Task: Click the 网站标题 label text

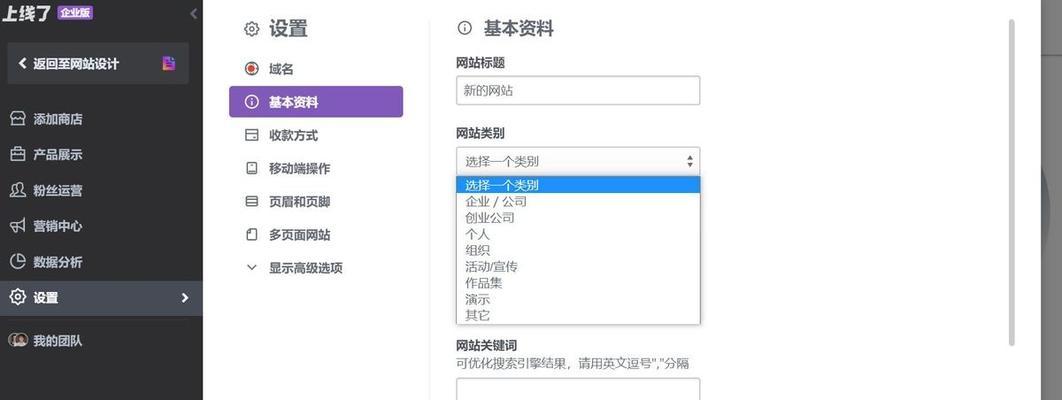Action: click(480, 63)
